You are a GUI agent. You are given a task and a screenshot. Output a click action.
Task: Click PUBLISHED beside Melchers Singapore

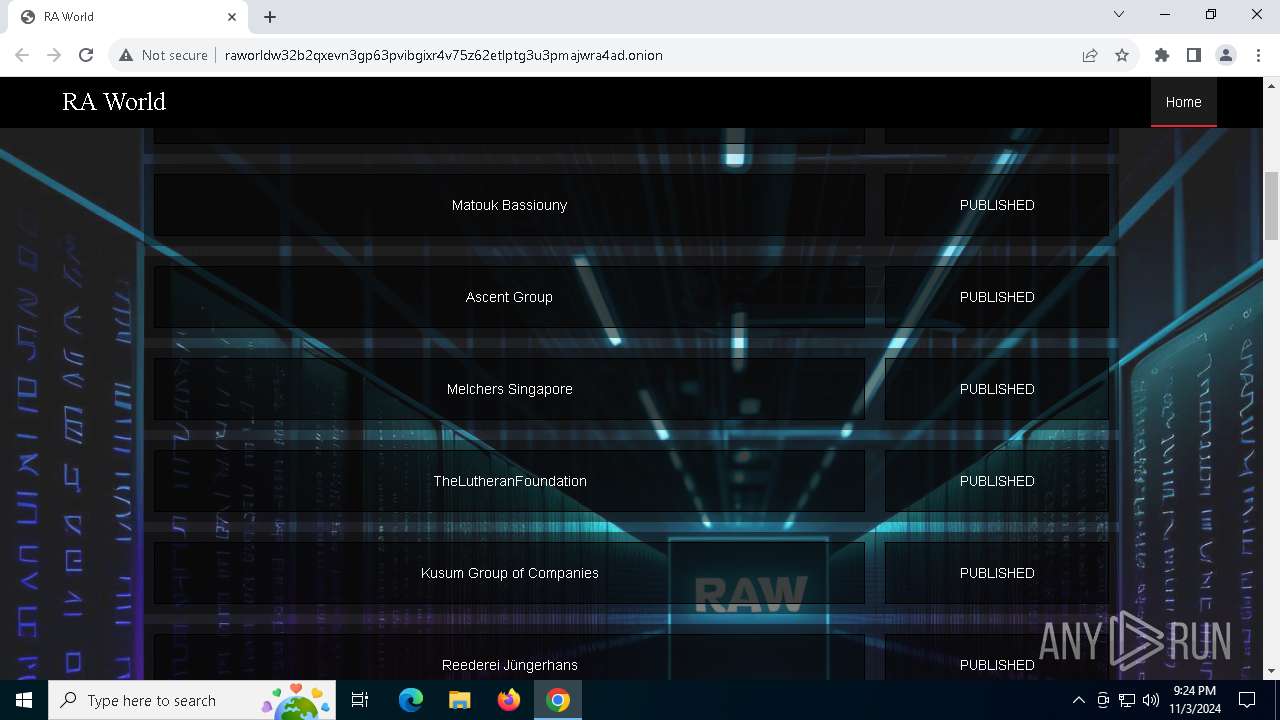pyautogui.click(x=997, y=389)
